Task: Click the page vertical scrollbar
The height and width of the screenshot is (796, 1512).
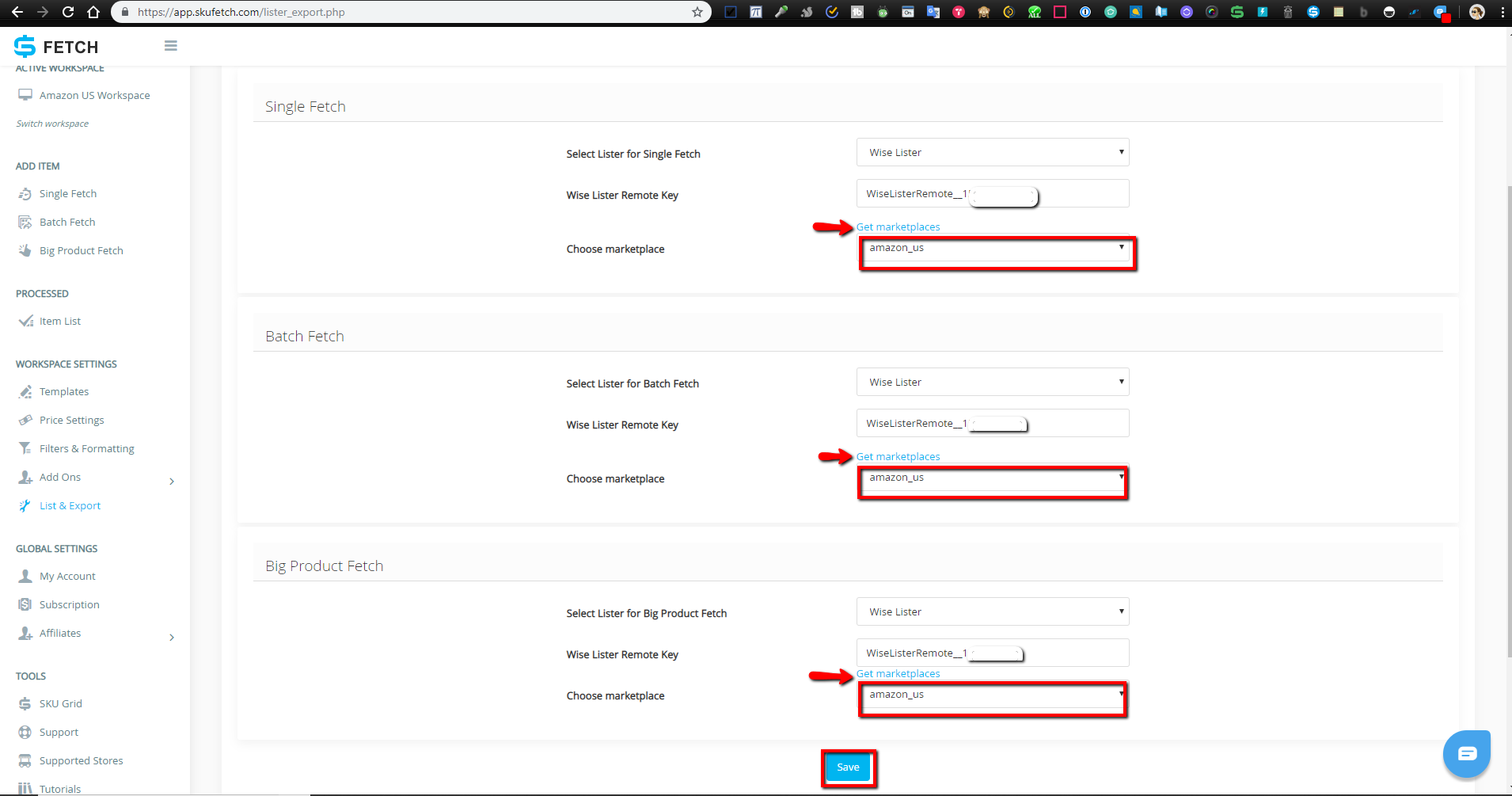Action: [x=1508, y=420]
